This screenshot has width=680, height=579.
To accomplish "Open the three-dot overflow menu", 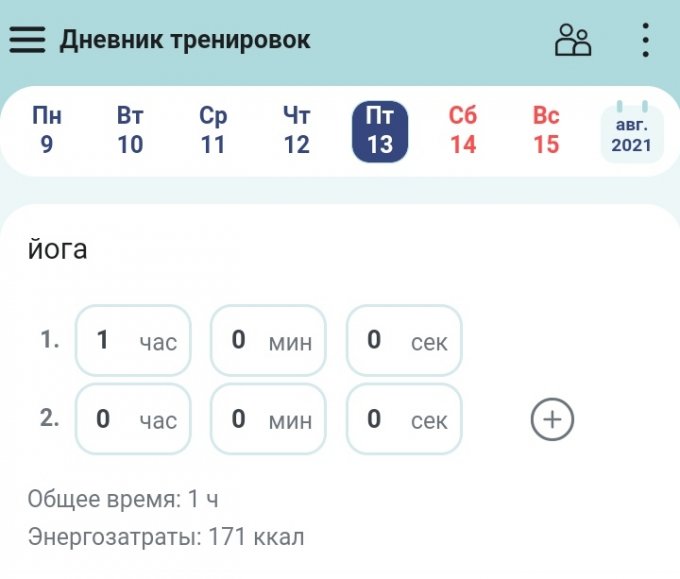I will click(x=646, y=40).
